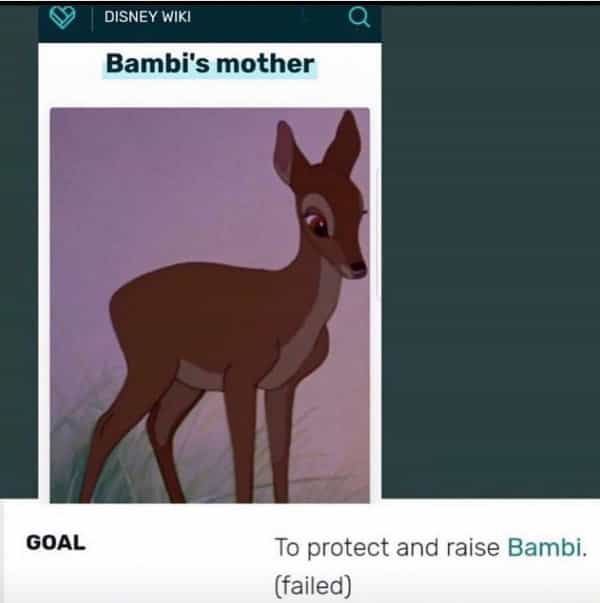Screen dimensions: 600x603
Task: Select the "Bambi's mother" page heading
Action: pos(210,64)
